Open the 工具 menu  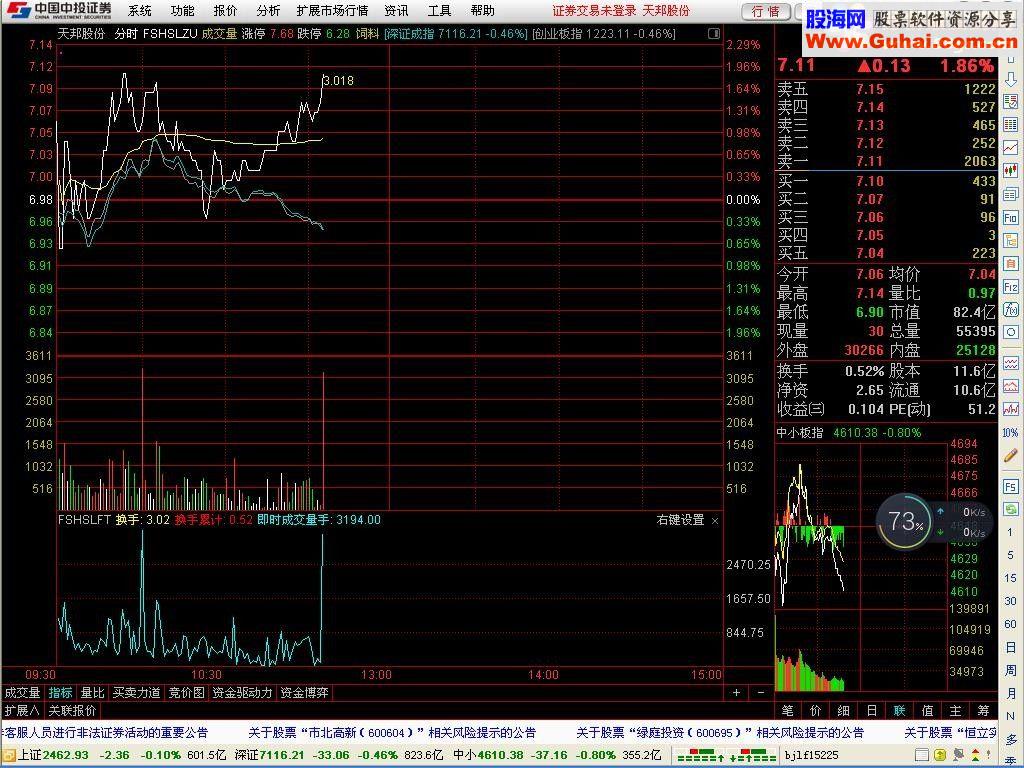coord(440,10)
